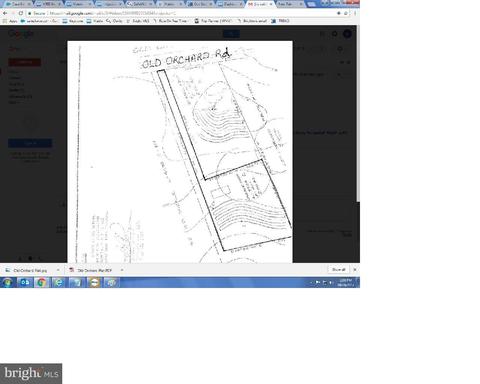Reload the page with the refresh icon
The width and height of the screenshot is (480, 384).
pyautogui.click(x=21, y=13)
